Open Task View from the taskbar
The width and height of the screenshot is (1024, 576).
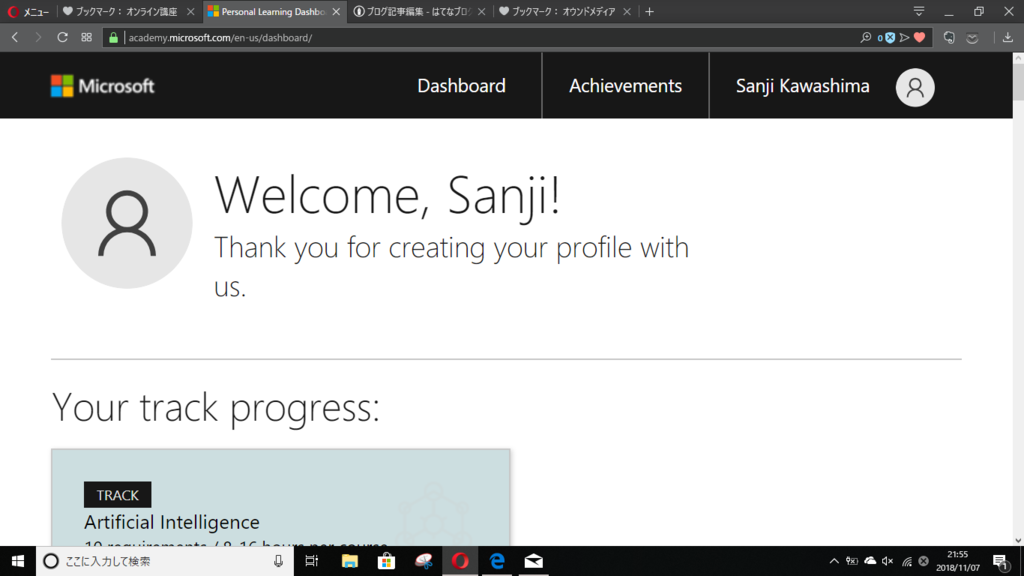312,561
